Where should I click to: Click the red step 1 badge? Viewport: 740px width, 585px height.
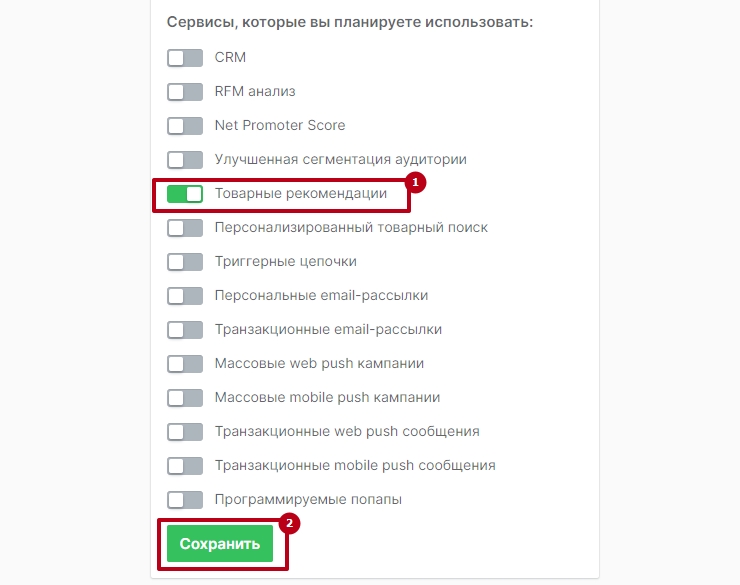click(415, 182)
